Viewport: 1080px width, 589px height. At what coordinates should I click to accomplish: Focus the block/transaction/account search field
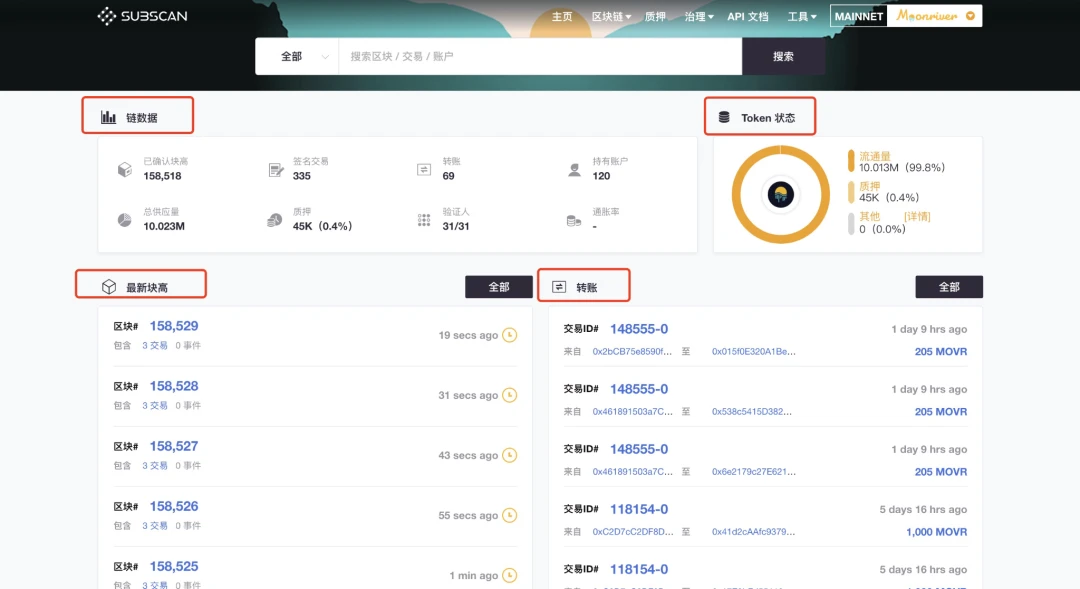[540, 56]
